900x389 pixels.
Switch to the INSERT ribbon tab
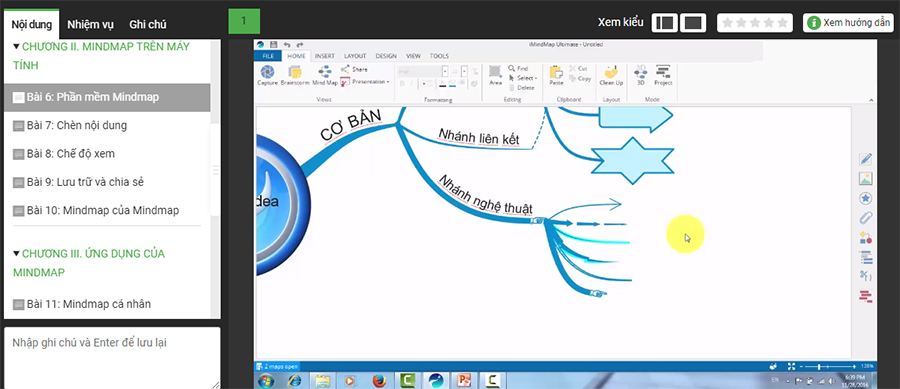[324, 56]
